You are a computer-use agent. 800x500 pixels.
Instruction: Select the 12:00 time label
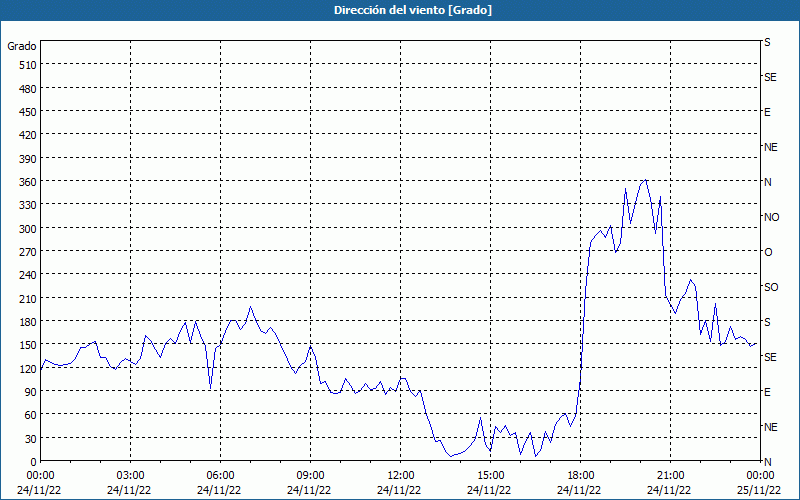point(401,476)
